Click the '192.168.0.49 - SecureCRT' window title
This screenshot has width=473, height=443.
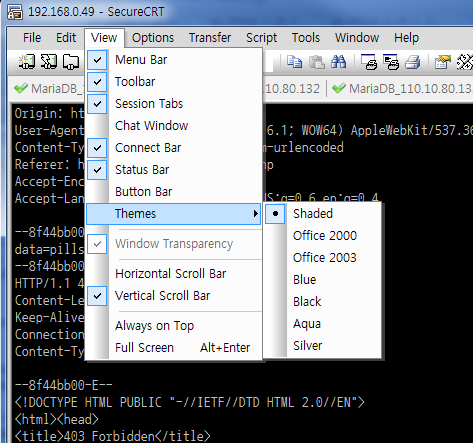96,12
